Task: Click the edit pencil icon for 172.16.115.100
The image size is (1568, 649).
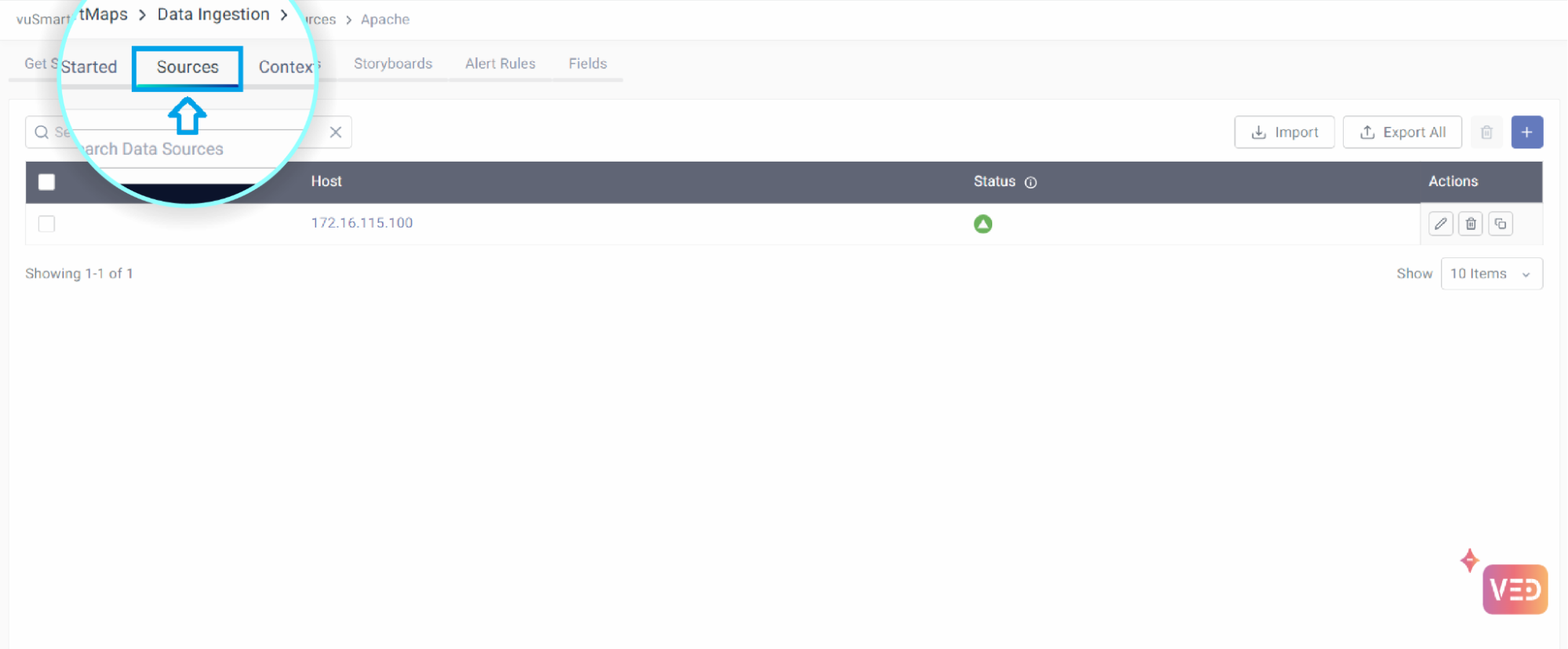Action: pyautogui.click(x=1440, y=224)
